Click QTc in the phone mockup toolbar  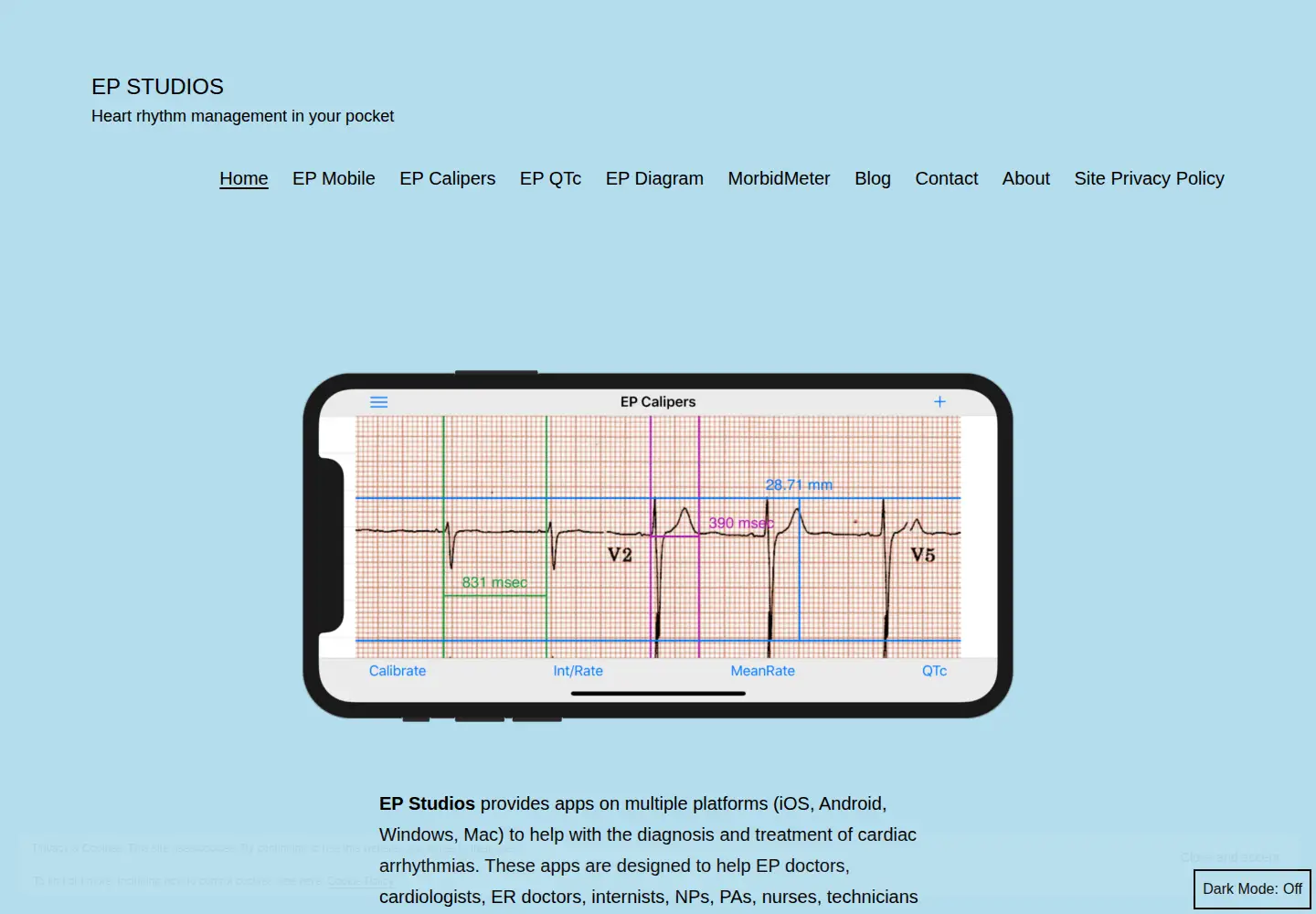pyautogui.click(x=934, y=671)
